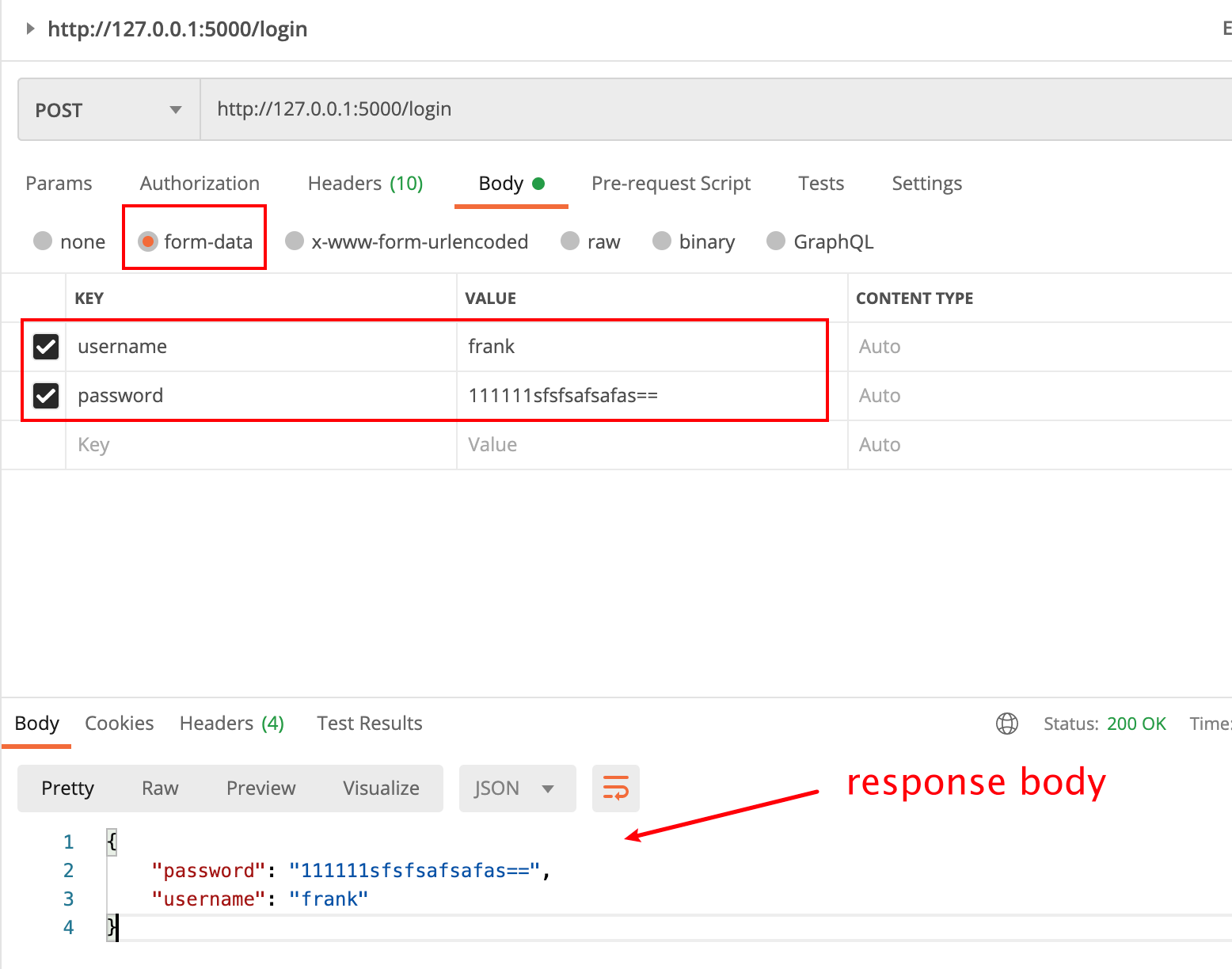The width and height of the screenshot is (1232, 969).
Task: Select the raw body radio option
Action: coord(570,241)
